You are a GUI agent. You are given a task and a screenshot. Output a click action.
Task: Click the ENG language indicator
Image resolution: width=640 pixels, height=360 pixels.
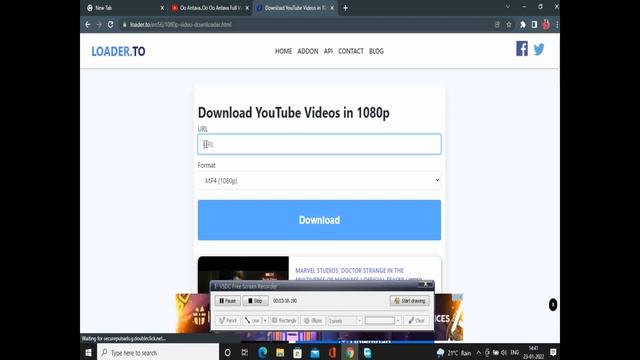click(x=515, y=353)
